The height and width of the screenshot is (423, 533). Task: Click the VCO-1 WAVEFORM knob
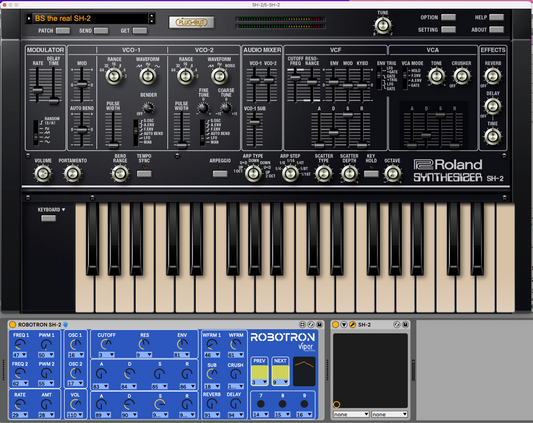[148, 76]
